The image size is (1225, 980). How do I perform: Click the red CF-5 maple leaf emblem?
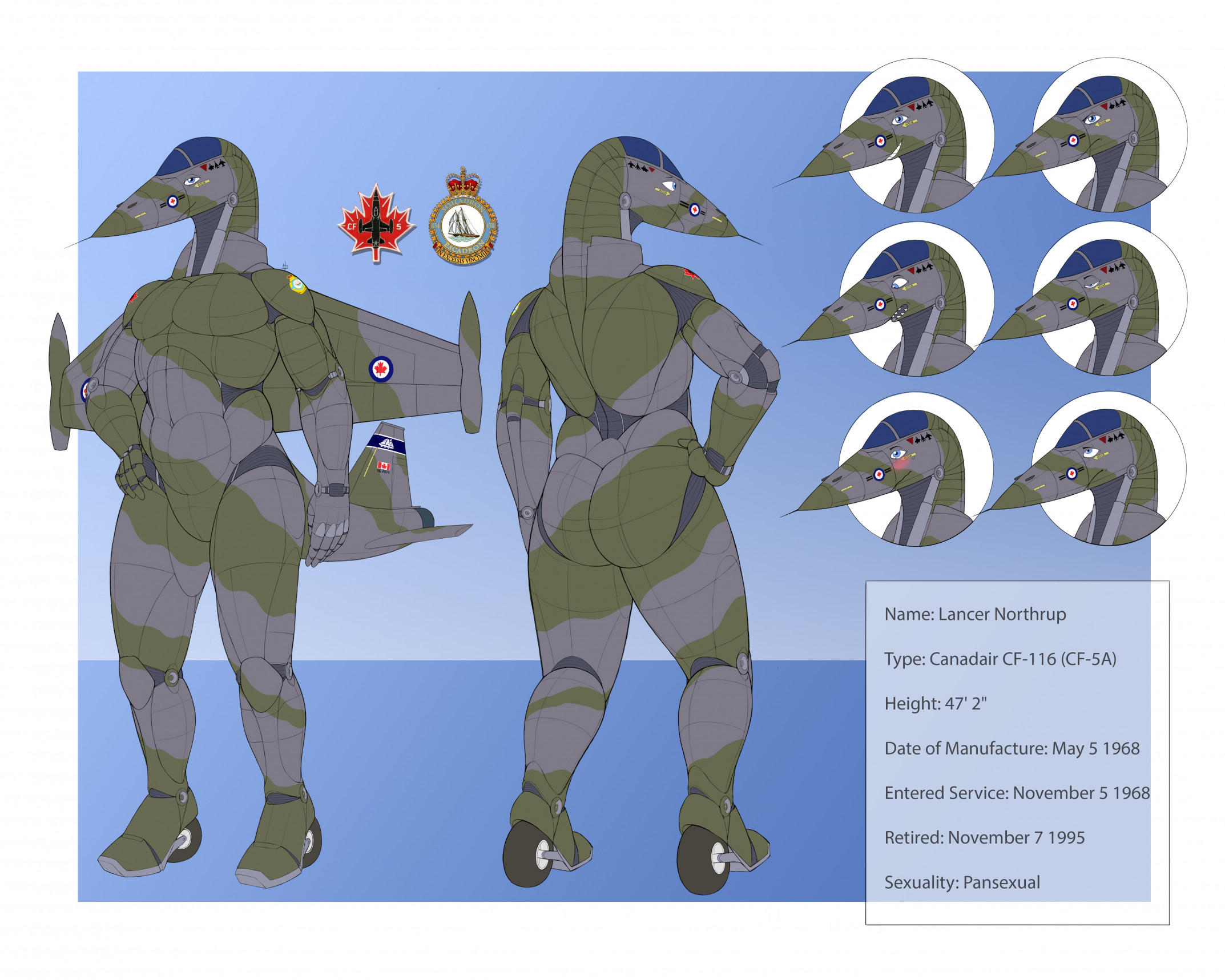pyautogui.click(x=376, y=223)
